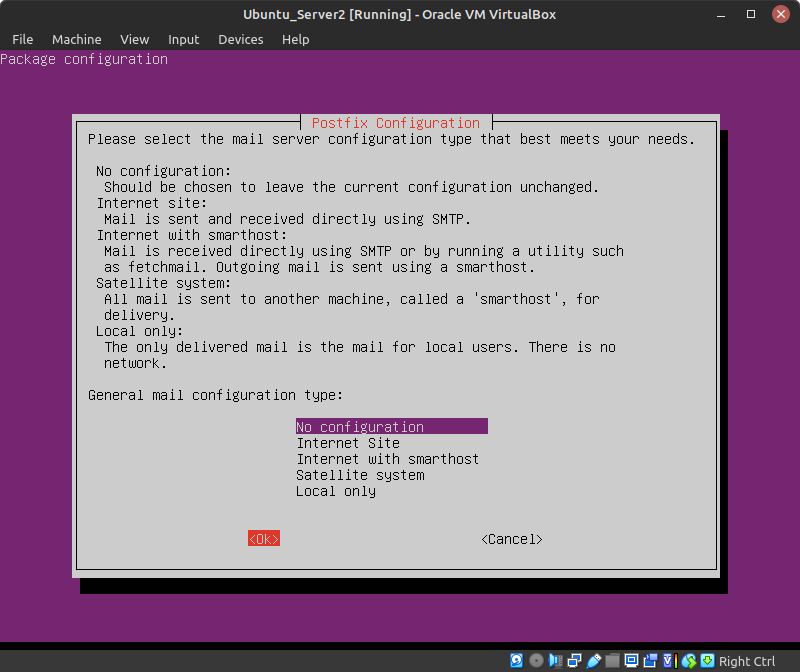This screenshot has height=672, width=800.
Task: Select the No configuration option
Action: pos(392,427)
